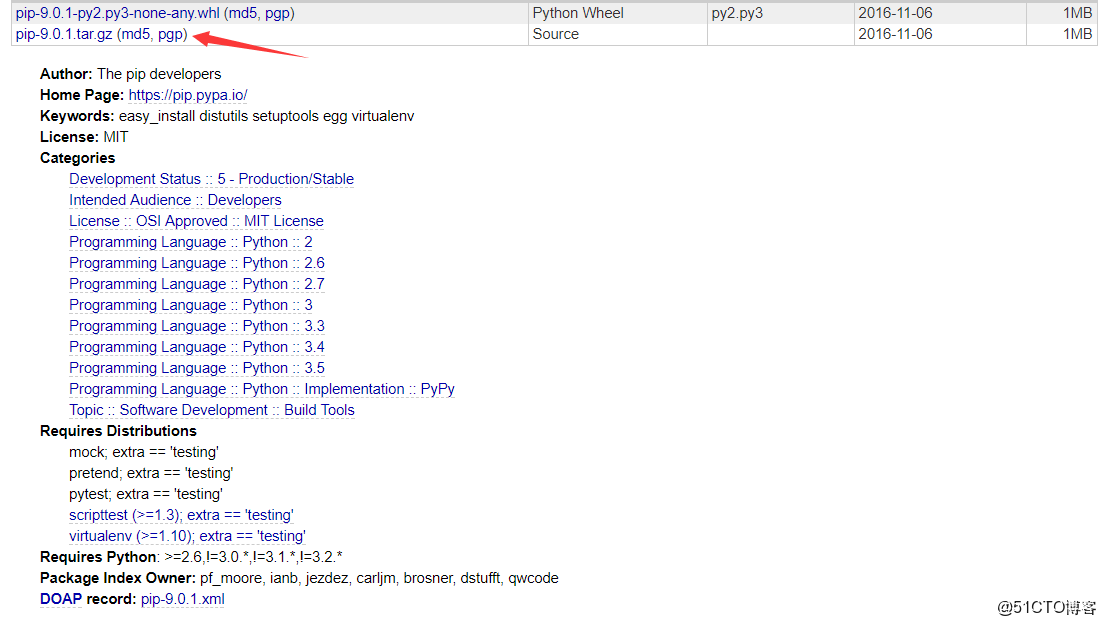
Task: Open Development Status 5 - Production/Stable category
Action: pos(212,179)
